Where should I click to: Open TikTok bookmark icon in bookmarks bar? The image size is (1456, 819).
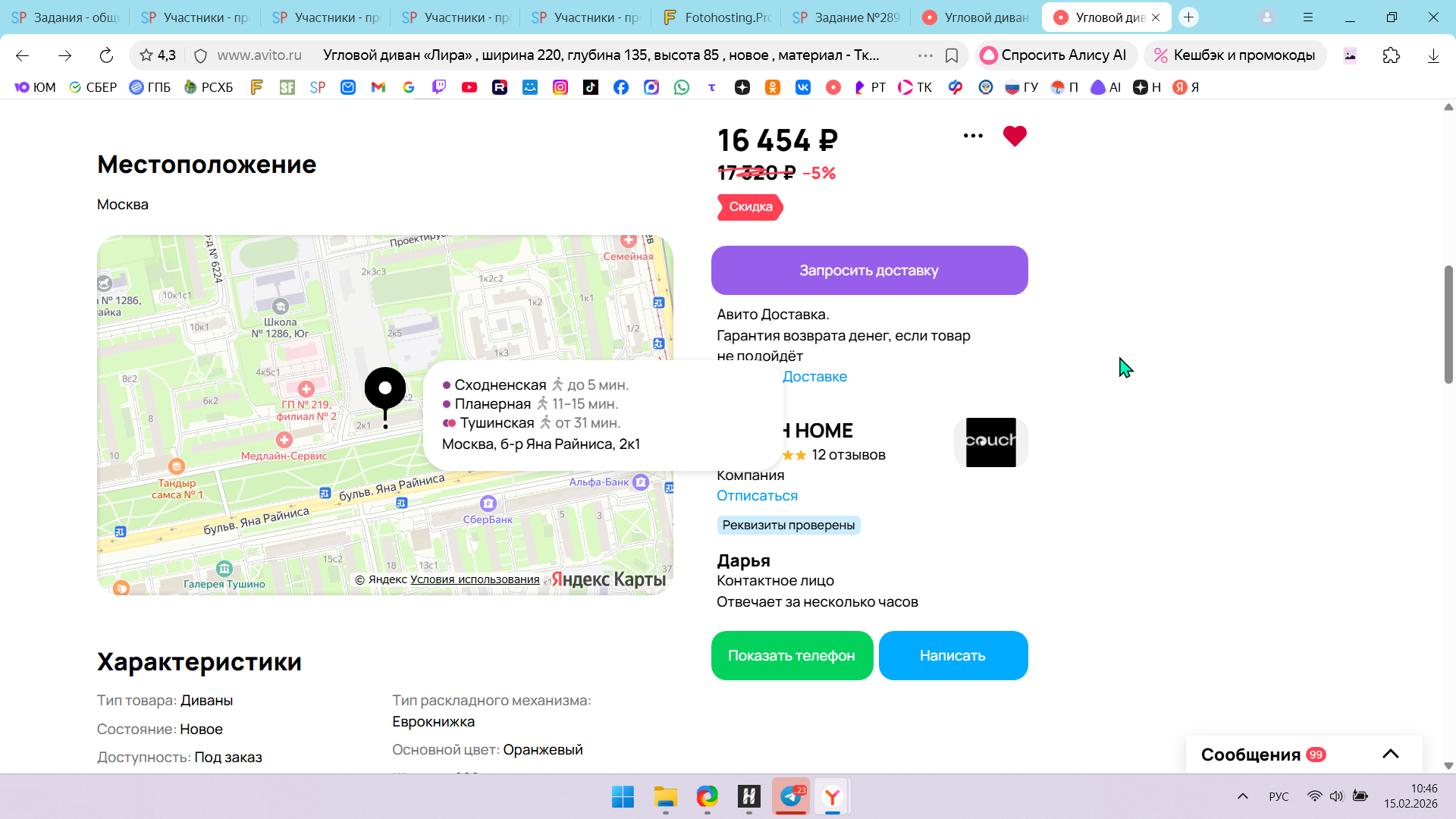point(591,87)
